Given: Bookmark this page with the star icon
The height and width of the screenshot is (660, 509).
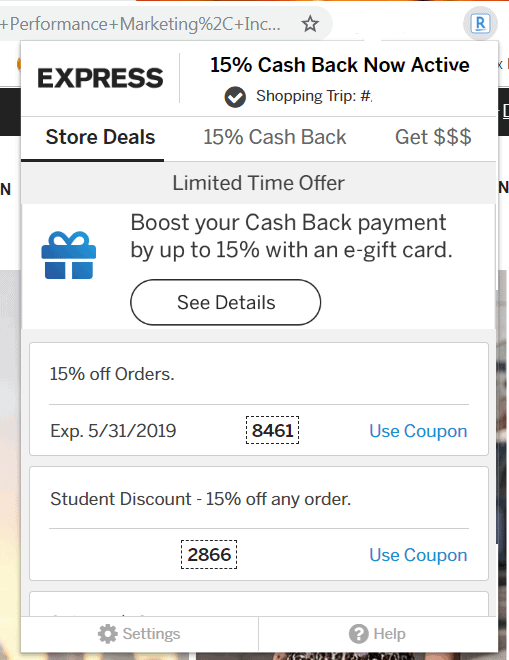Looking at the screenshot, I should pyautogui.click(x=310, y=24).
